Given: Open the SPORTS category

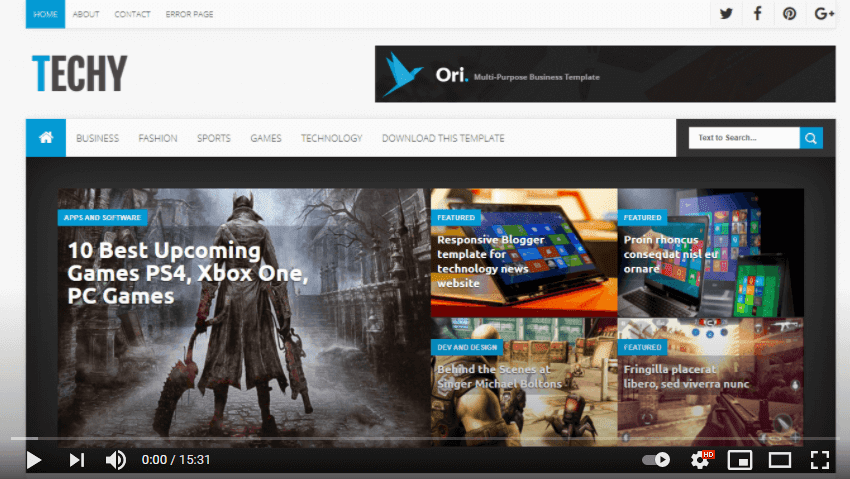Looking at the screenshot, I should [x=214, y=138].
